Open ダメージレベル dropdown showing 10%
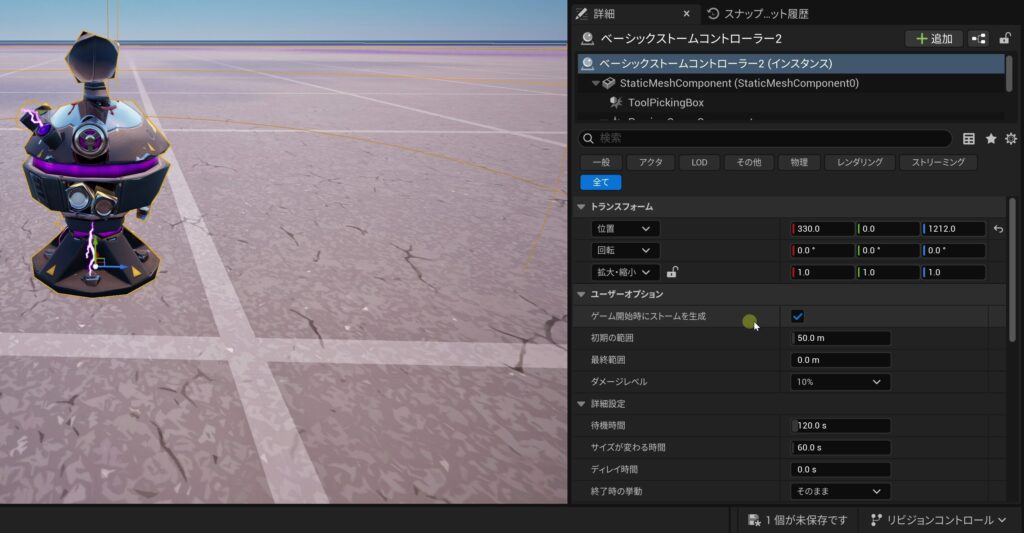Screen dimensions: 1024x533 [840, 382]
